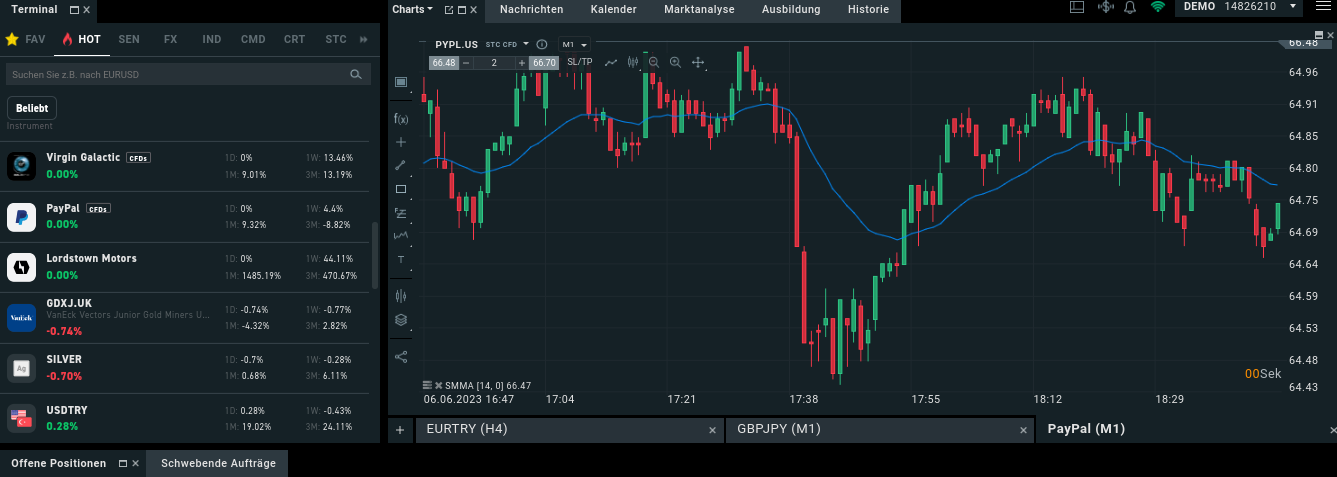
Task: Switch to line chart icon in top toolbar
Action: pos(611,62)
